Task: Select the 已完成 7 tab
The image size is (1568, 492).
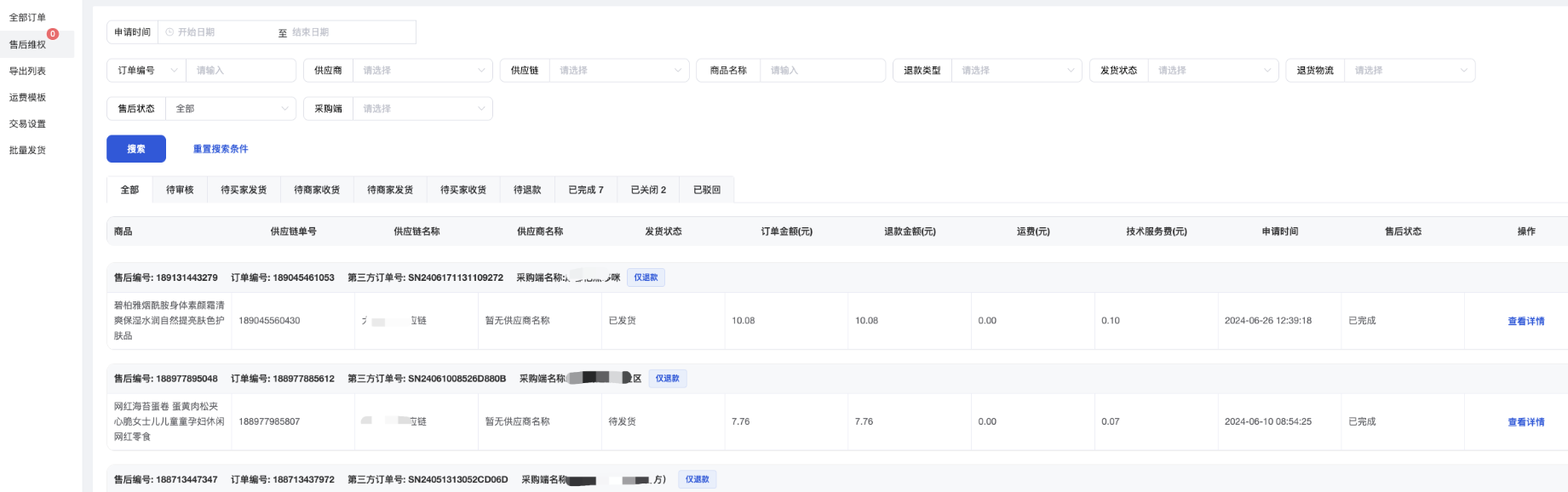Action: pos(585,190)
